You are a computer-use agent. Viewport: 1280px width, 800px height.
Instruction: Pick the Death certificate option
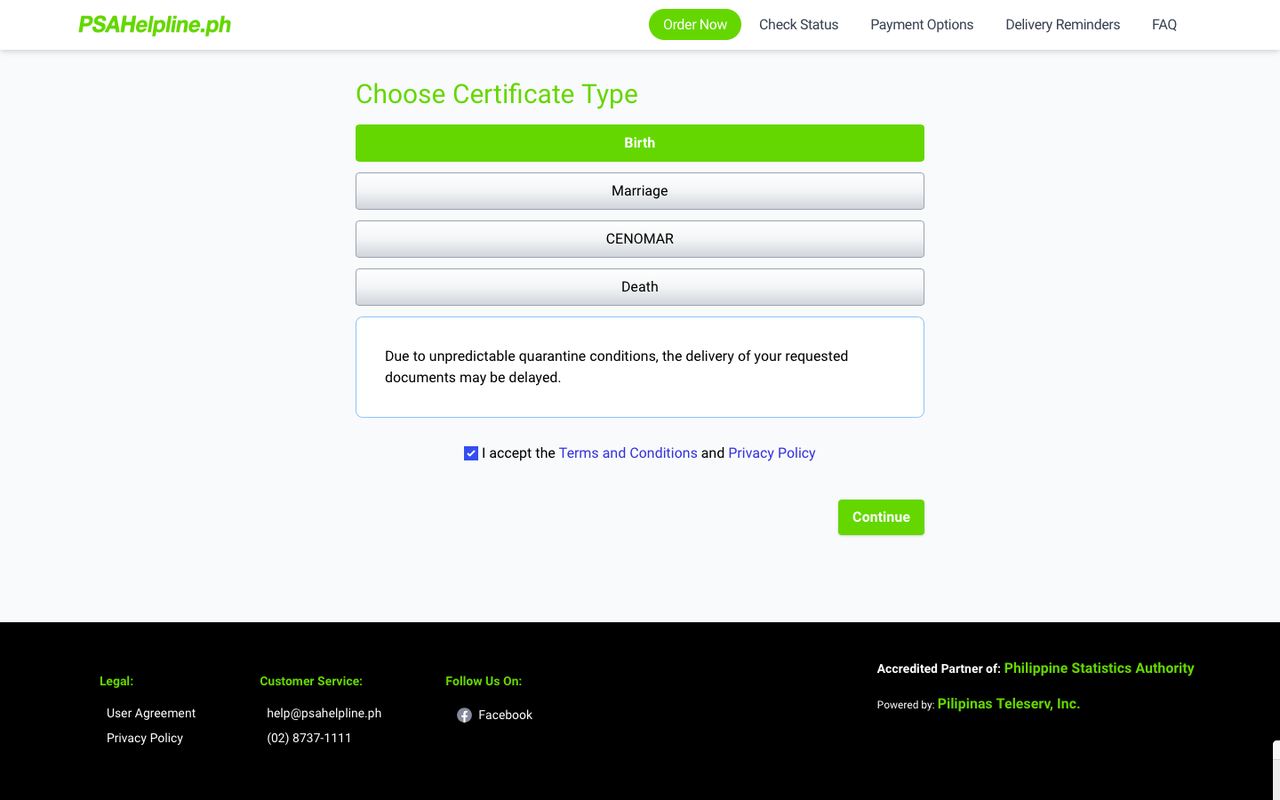click(640, 287)
